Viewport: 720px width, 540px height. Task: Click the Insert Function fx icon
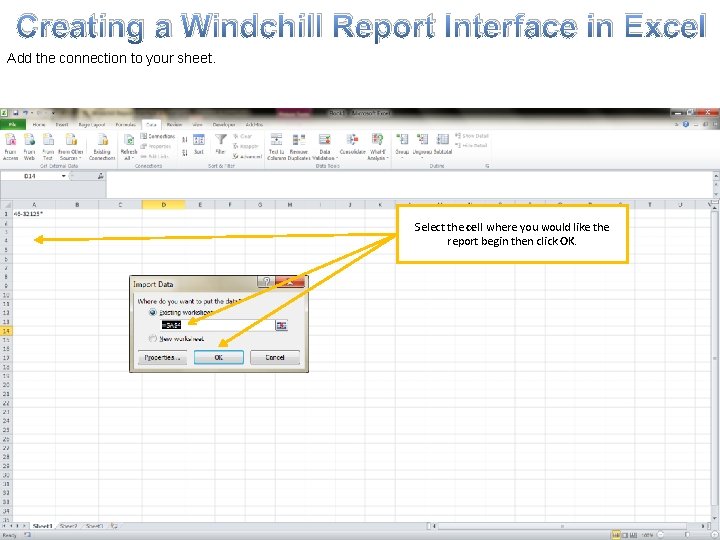coord(100,176)
